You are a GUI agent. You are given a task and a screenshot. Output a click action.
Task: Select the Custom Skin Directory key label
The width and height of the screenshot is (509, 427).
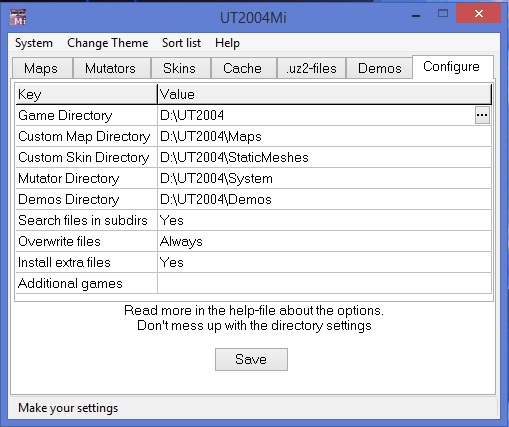coord(86,157)
